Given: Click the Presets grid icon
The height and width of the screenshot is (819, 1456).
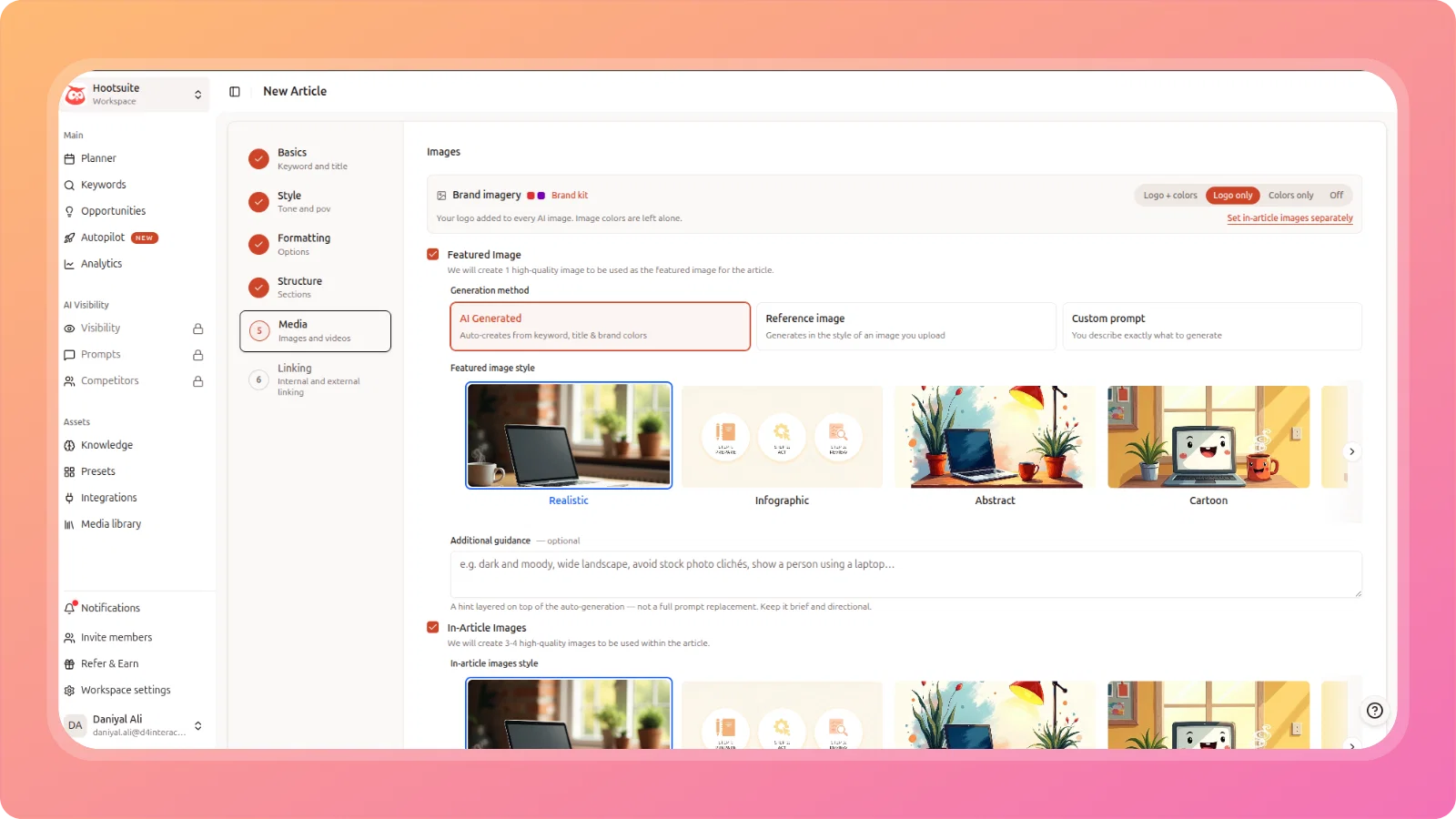Looking at the screenshot, I should click(69, 472).
